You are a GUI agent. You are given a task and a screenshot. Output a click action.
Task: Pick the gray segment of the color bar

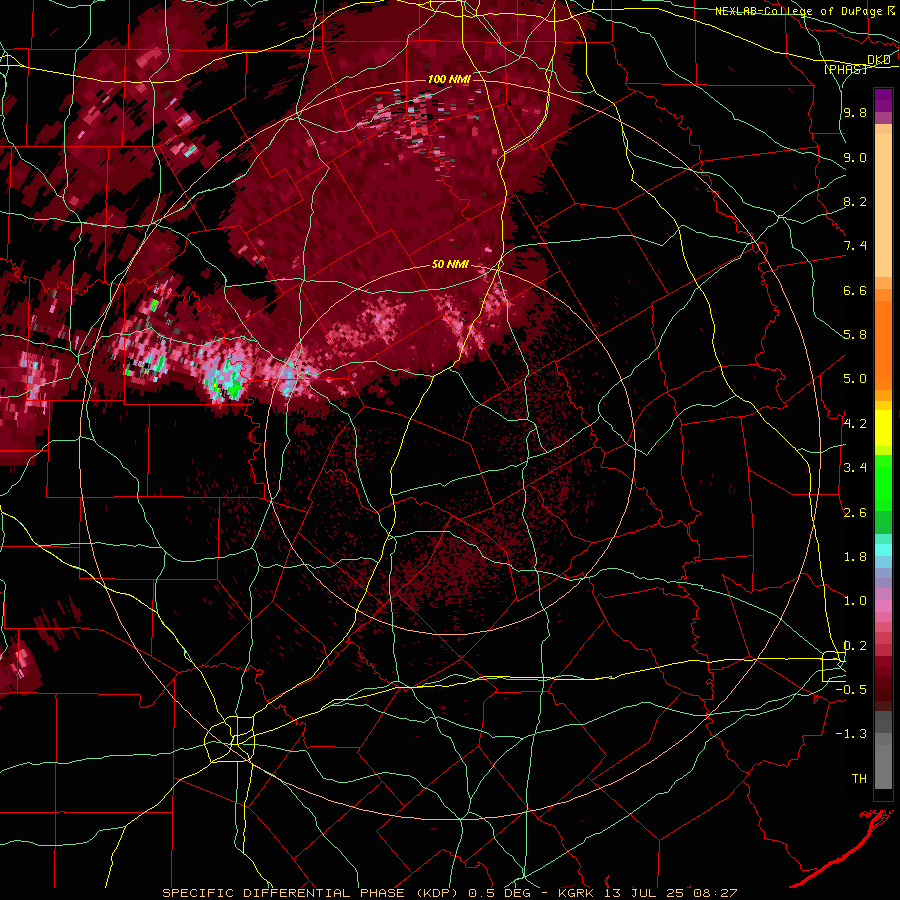pyautogui.click(x=883, y=750)
